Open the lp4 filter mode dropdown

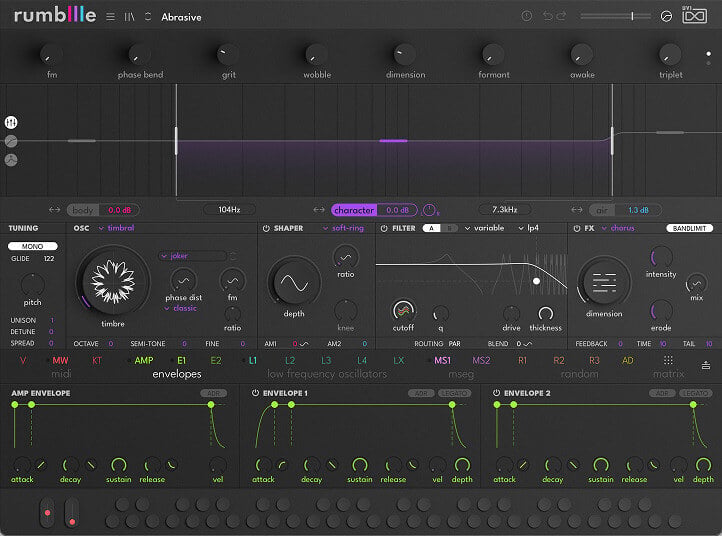(x=529, y=228)
